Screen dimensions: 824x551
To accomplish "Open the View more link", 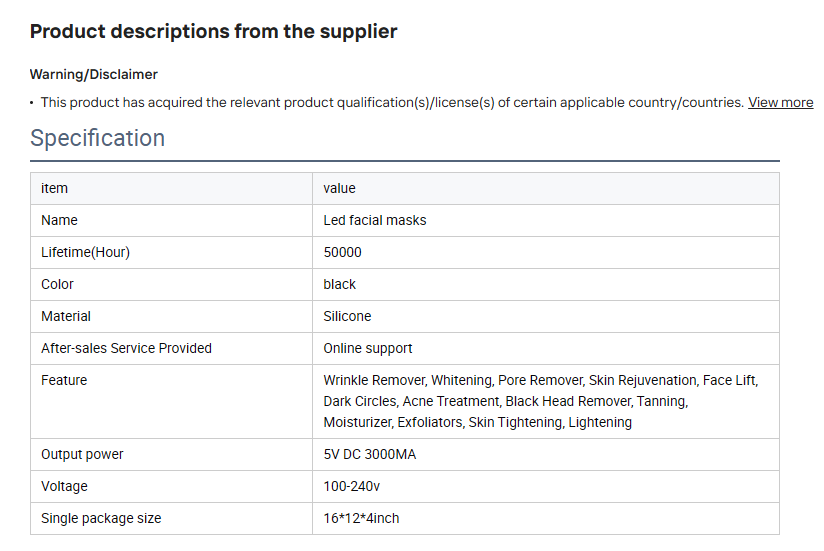I will tap(780, 102).
